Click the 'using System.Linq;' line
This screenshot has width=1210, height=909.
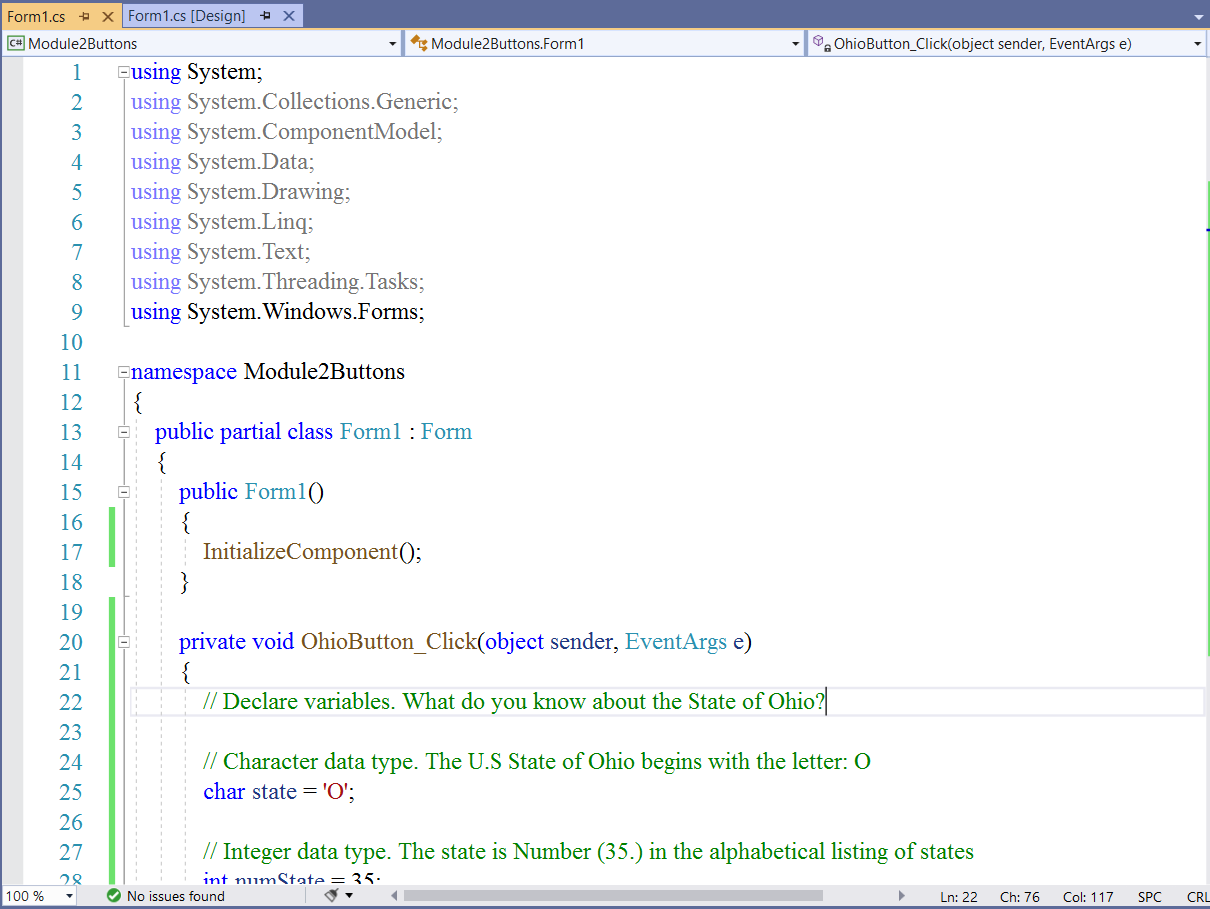[x=222, y=222]
